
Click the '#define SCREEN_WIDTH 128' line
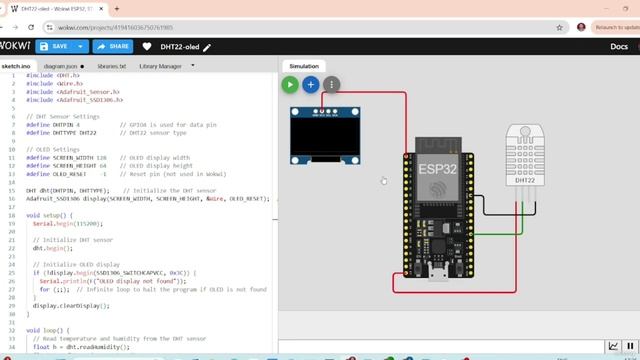pyautogui.click(x=66, y=158)
